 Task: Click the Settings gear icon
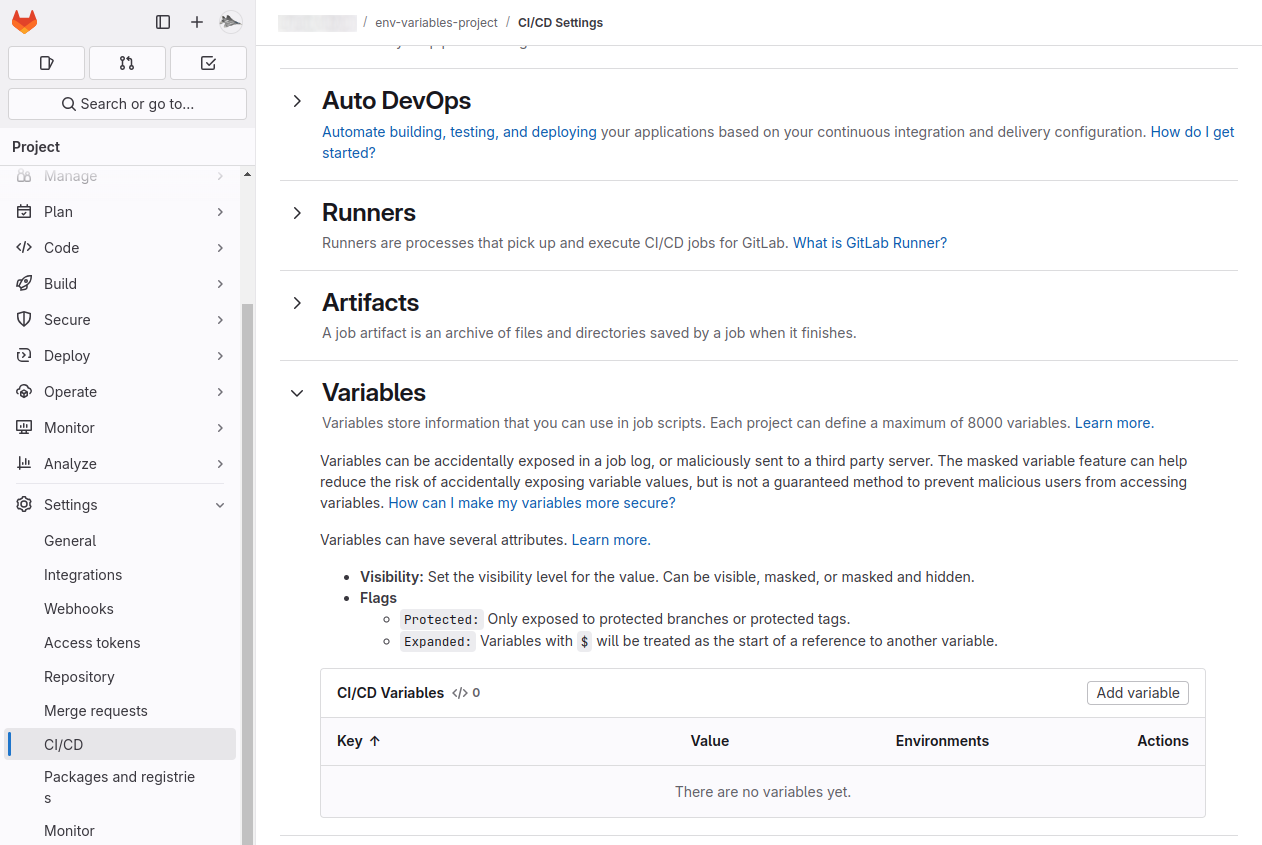24,505
